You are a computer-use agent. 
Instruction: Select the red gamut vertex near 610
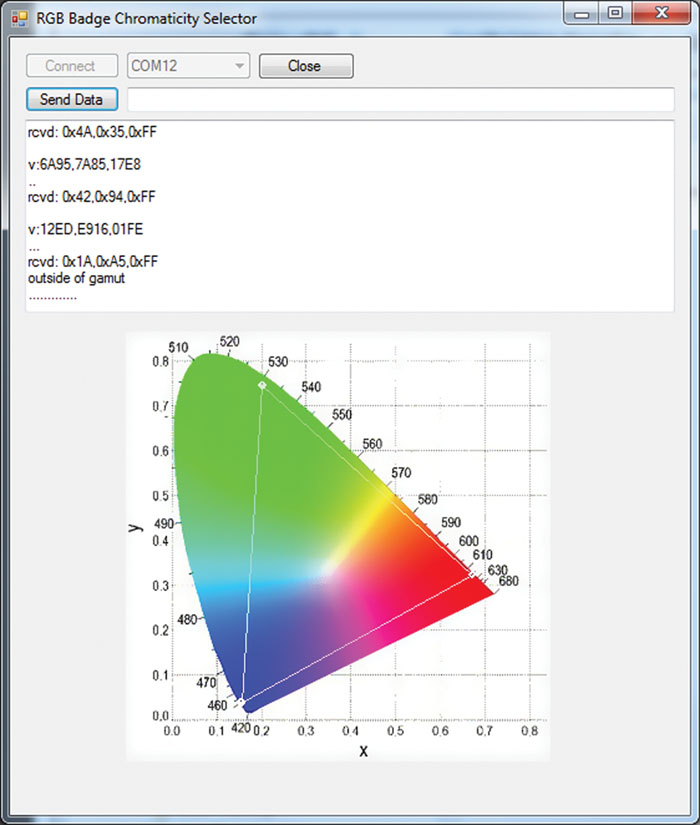[x=473, y=575]
